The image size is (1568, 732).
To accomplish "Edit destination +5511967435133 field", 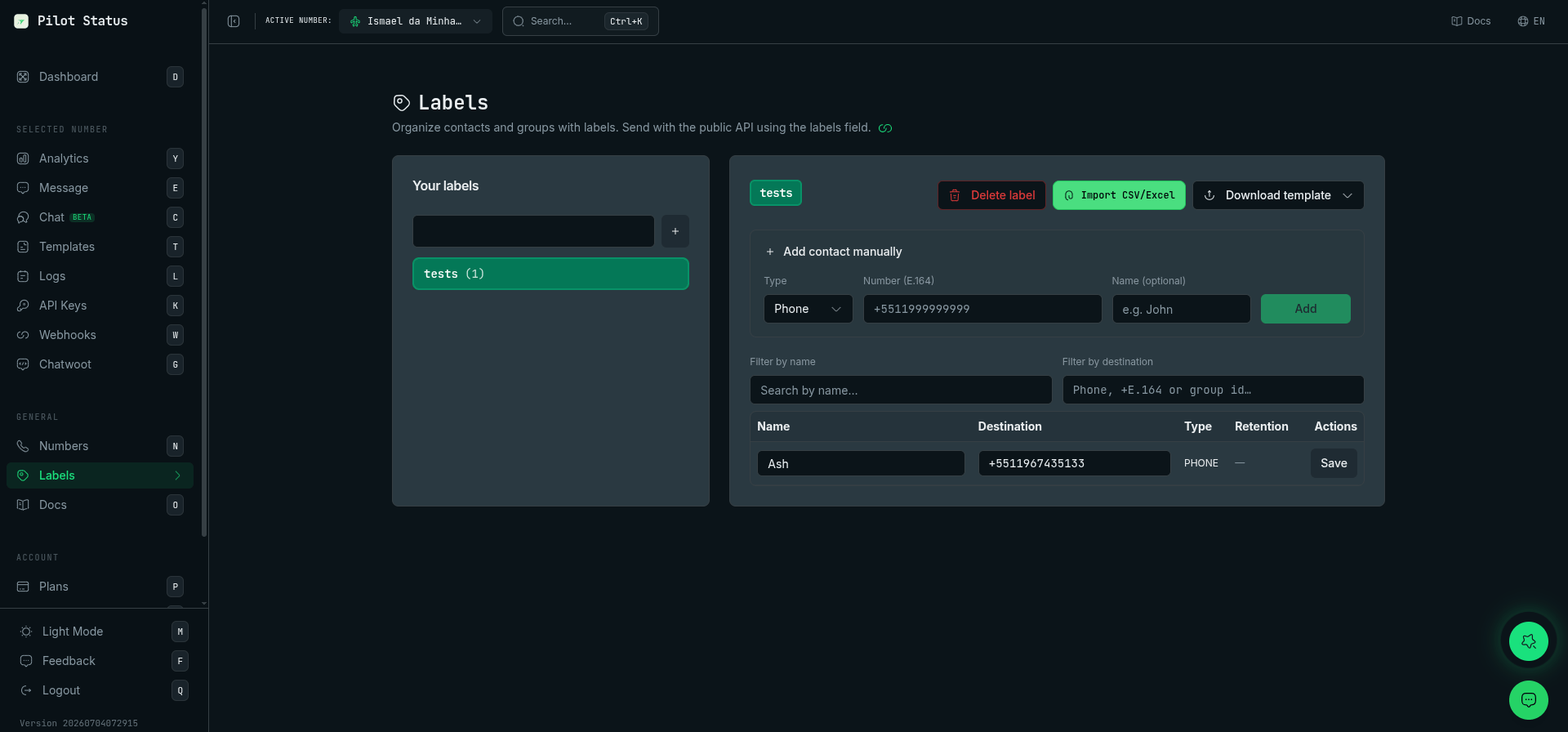I will (1075, 463).
